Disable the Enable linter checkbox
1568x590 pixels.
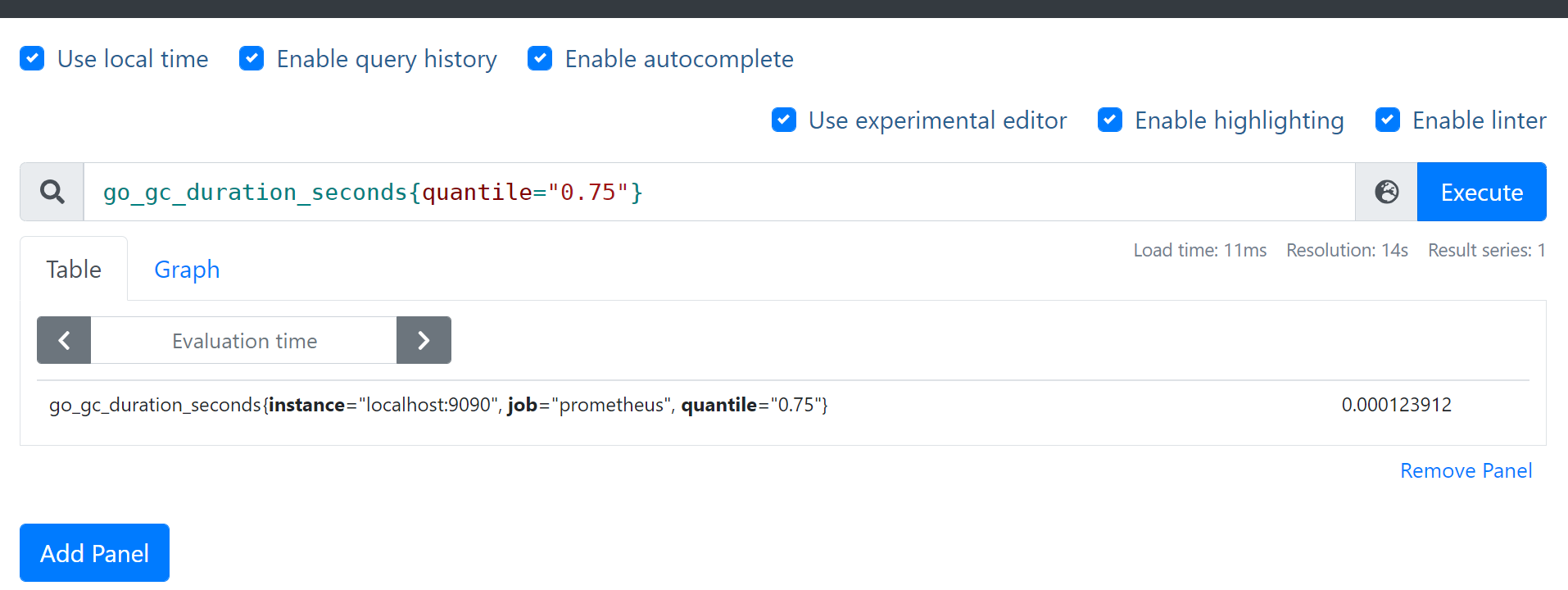[1388, 120]
